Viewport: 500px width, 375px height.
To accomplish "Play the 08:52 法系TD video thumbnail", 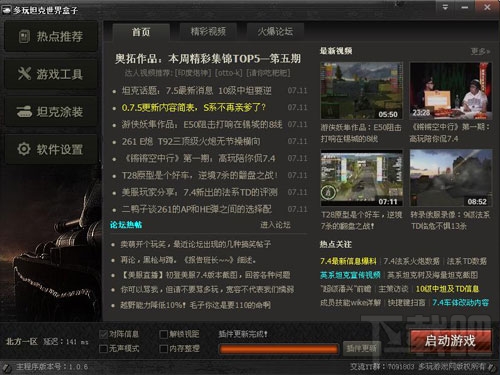I will [x=450, y=178].
